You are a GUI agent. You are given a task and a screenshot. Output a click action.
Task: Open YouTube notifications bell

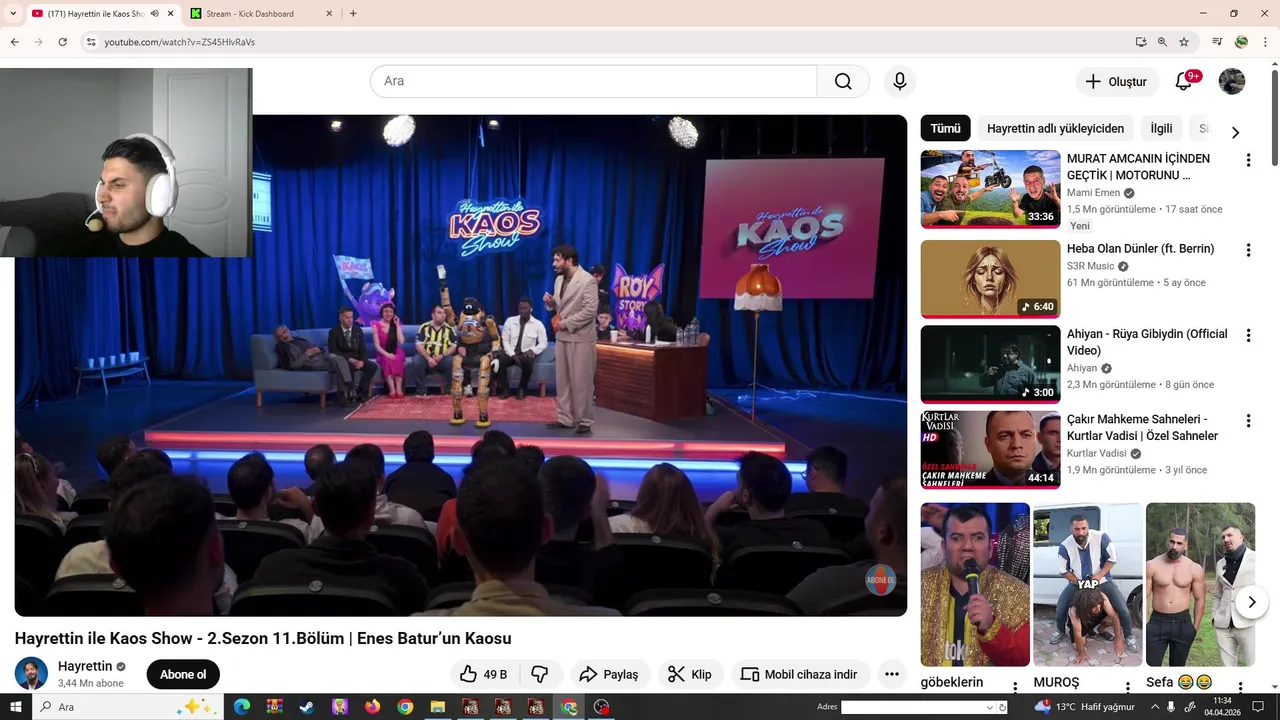[x=1184, y=81]
